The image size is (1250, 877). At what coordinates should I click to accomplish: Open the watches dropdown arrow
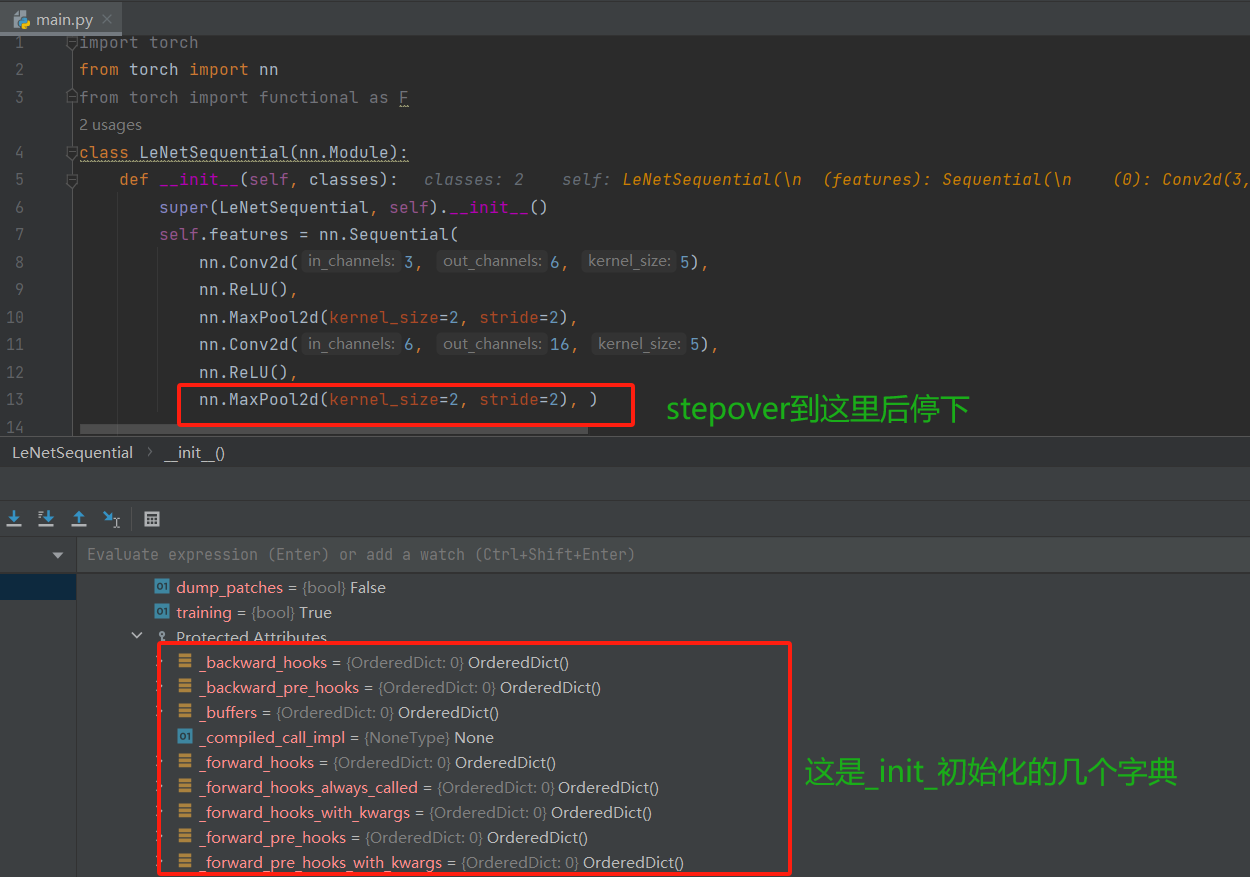click(x=57, y=554)
